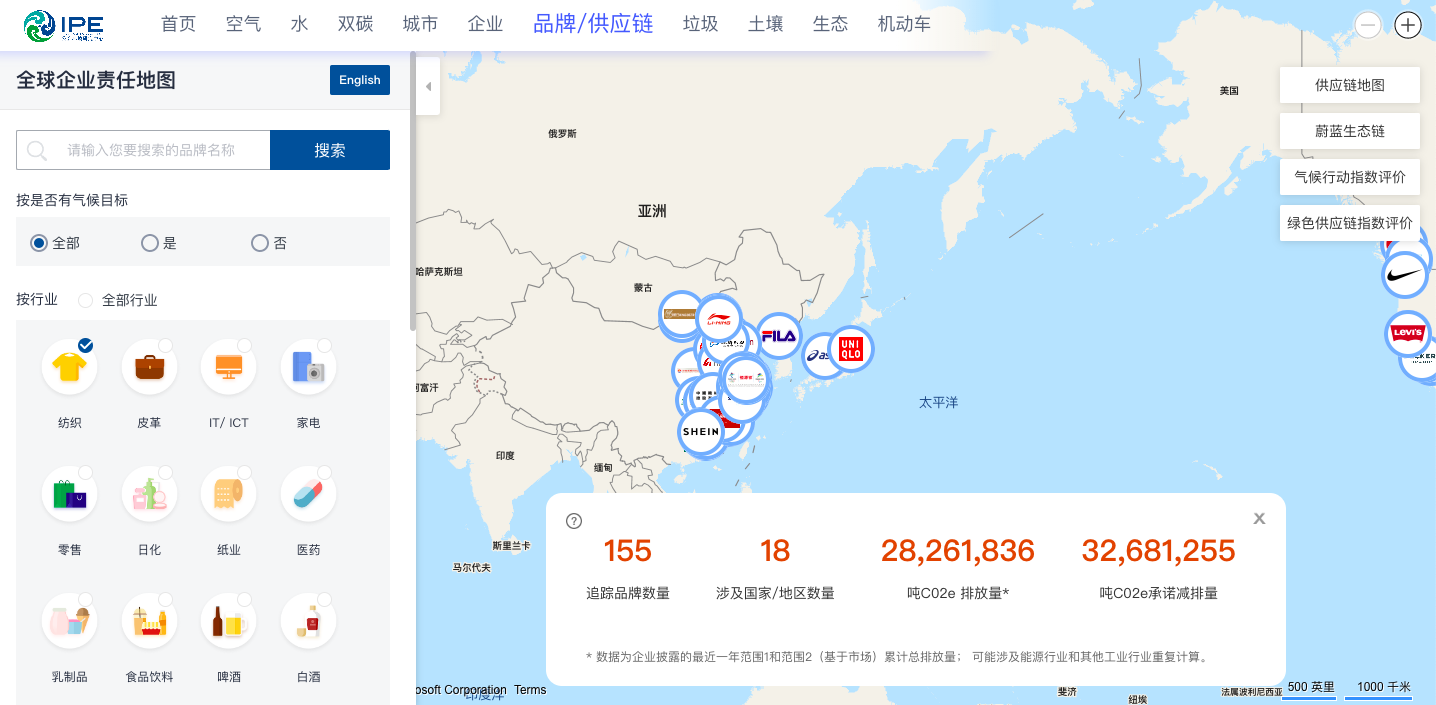Viewport: 1436px width, 705px height.
Task: Open the 供应链地图 supply chain map
Action: click(x=1350, y=85)
